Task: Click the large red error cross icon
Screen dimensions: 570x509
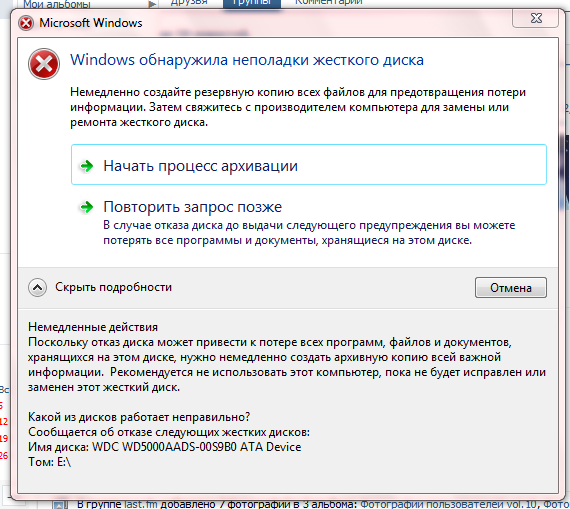Action: coord(44,64)
